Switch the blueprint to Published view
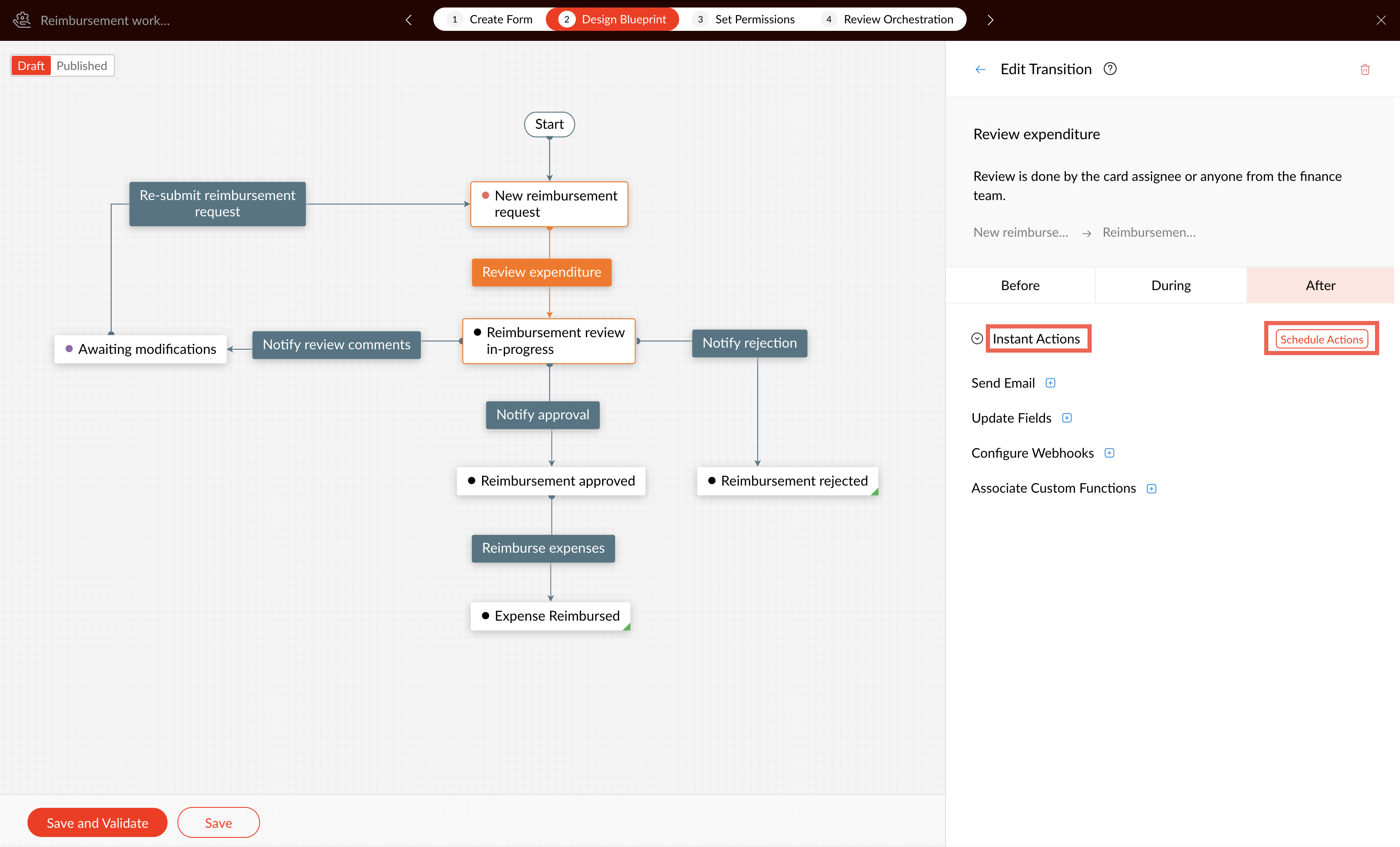The image size is (1400, 847). (82, 66)
